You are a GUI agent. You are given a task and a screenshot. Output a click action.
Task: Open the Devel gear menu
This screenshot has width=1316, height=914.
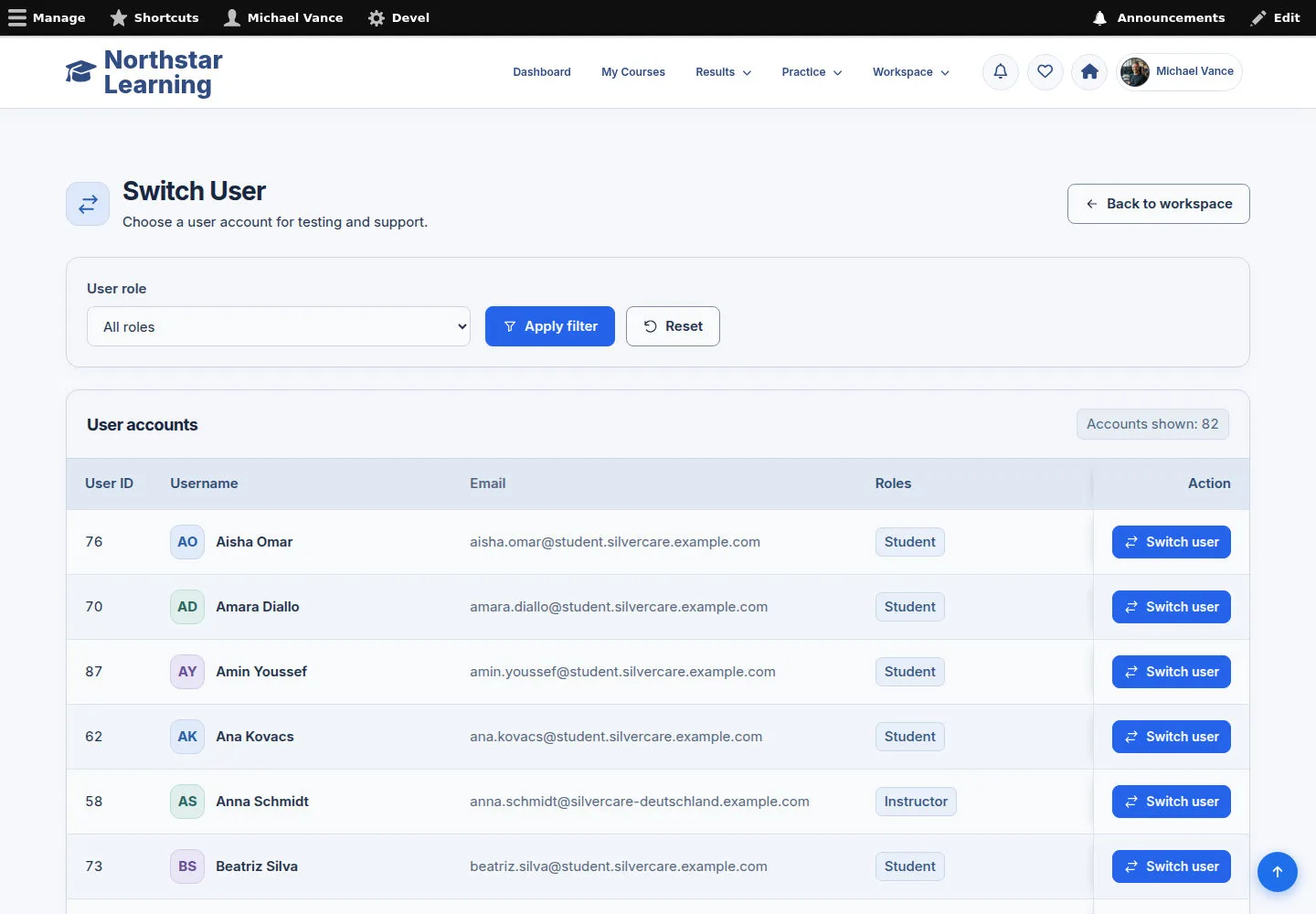398,17
